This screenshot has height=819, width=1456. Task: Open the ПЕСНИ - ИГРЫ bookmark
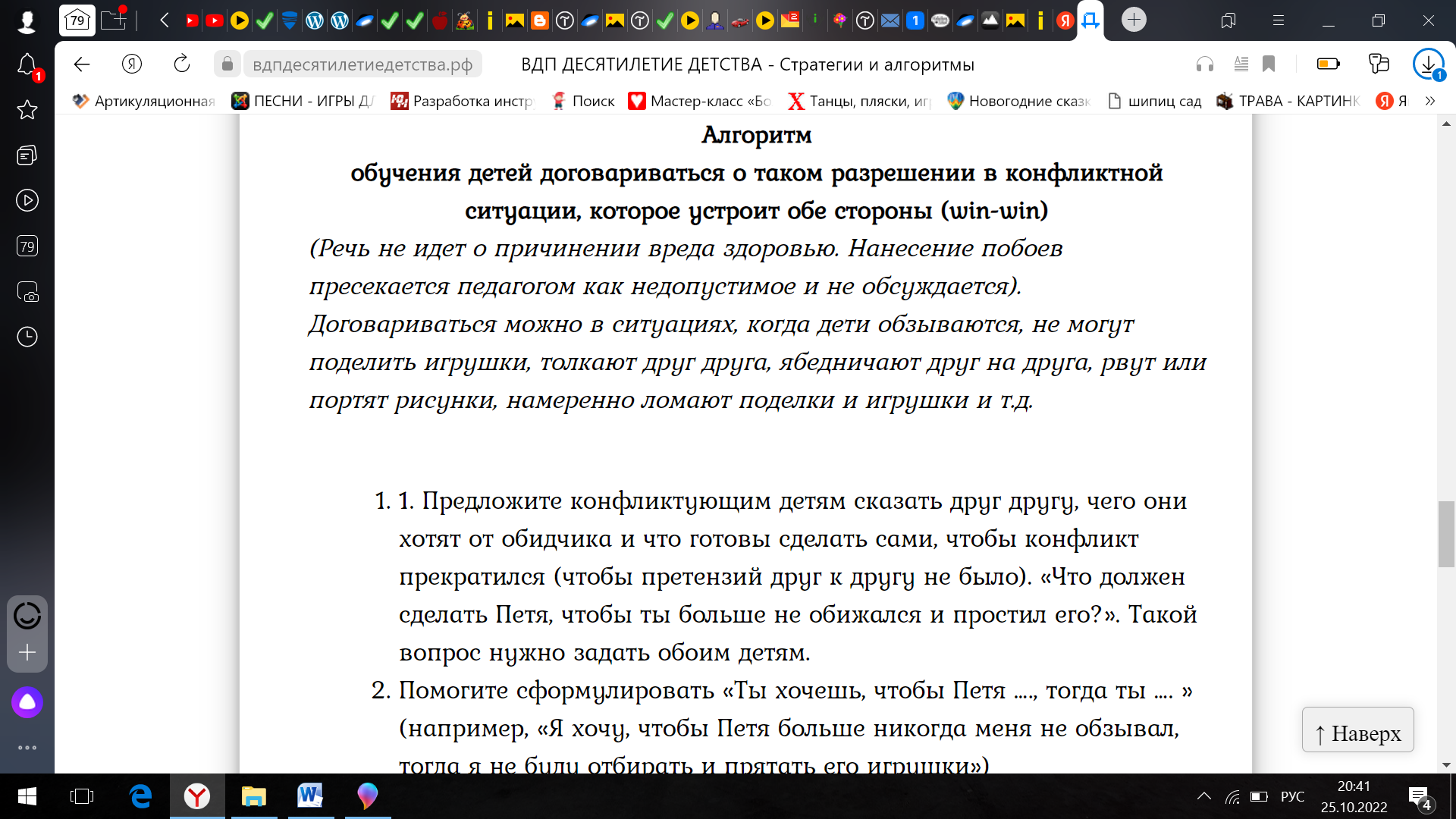point(303,101)
